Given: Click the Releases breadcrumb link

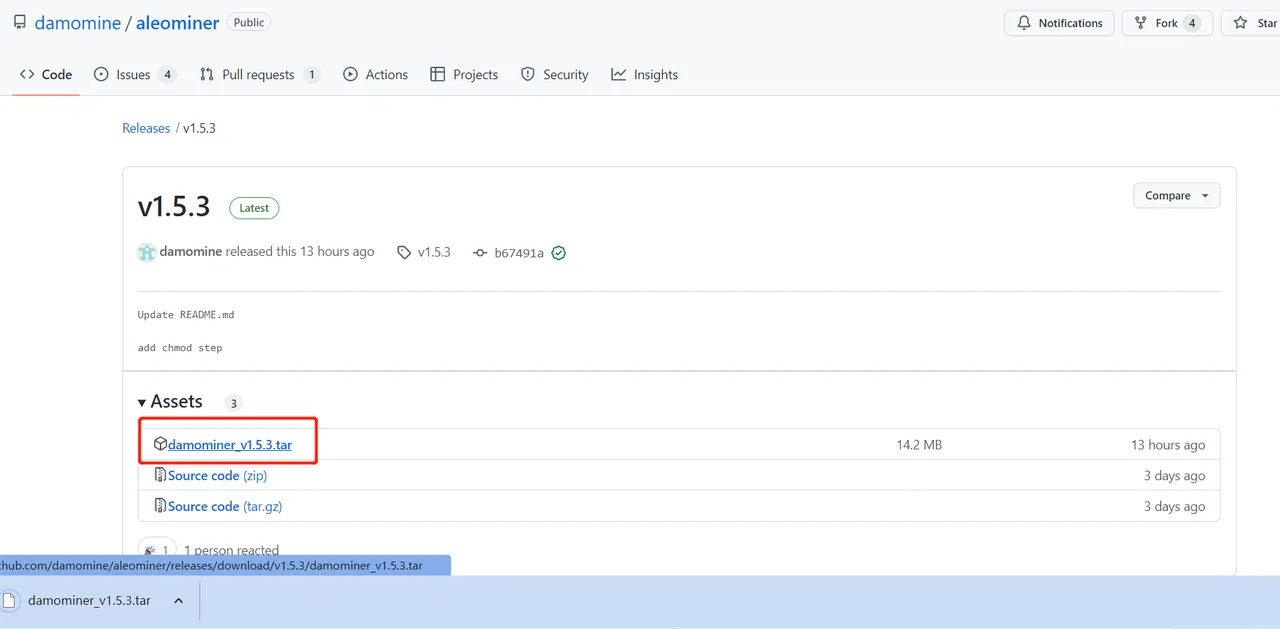Looking at the screenshot, I should point(146,128).
